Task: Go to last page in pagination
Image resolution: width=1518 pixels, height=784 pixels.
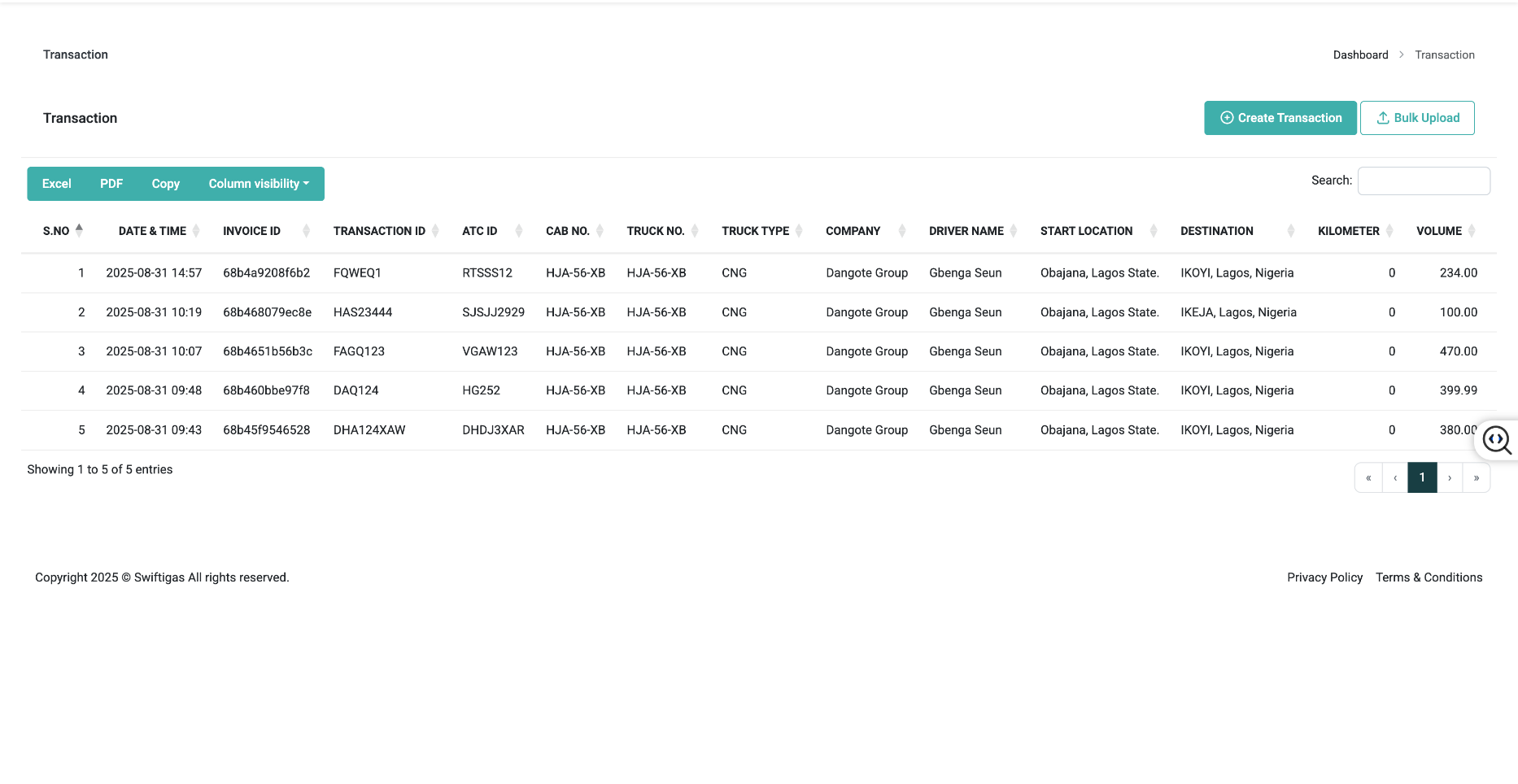Action: click(x=1476, y=478)
